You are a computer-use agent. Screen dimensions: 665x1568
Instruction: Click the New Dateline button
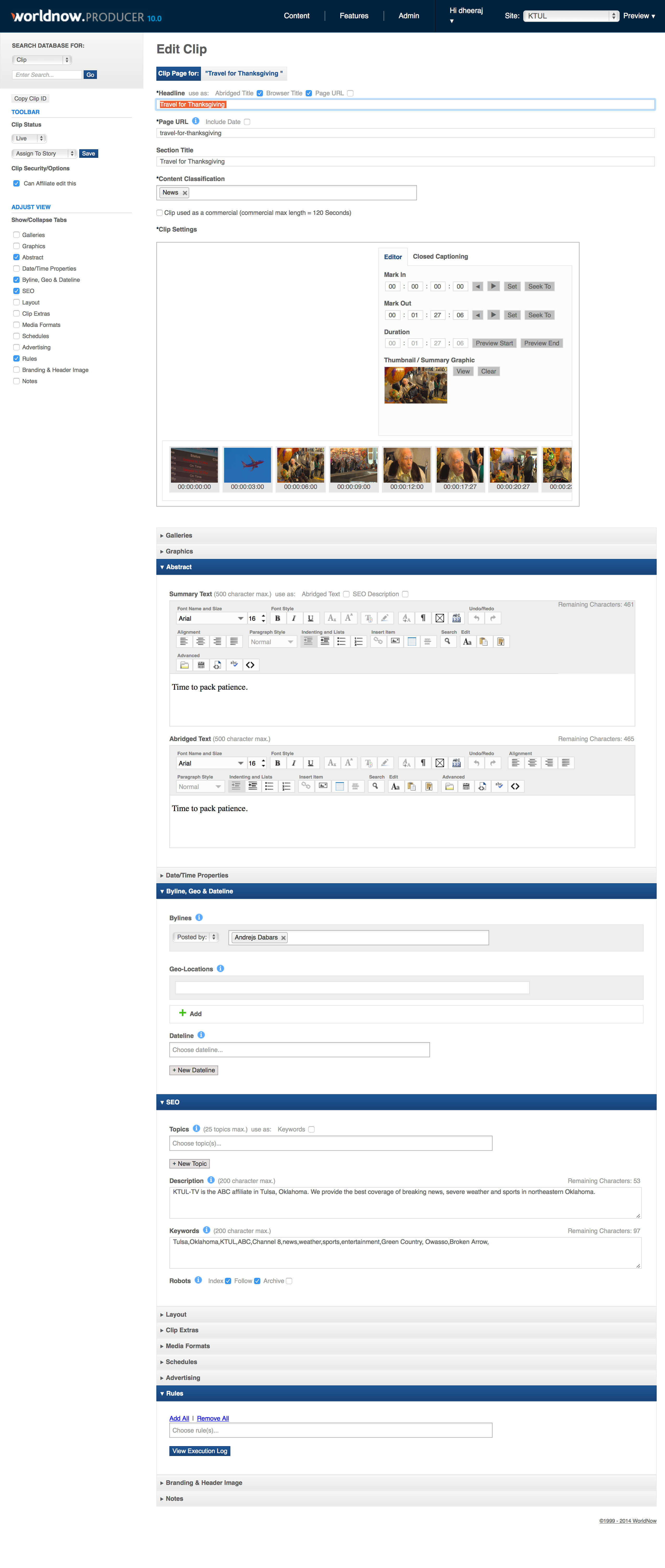194,1070
